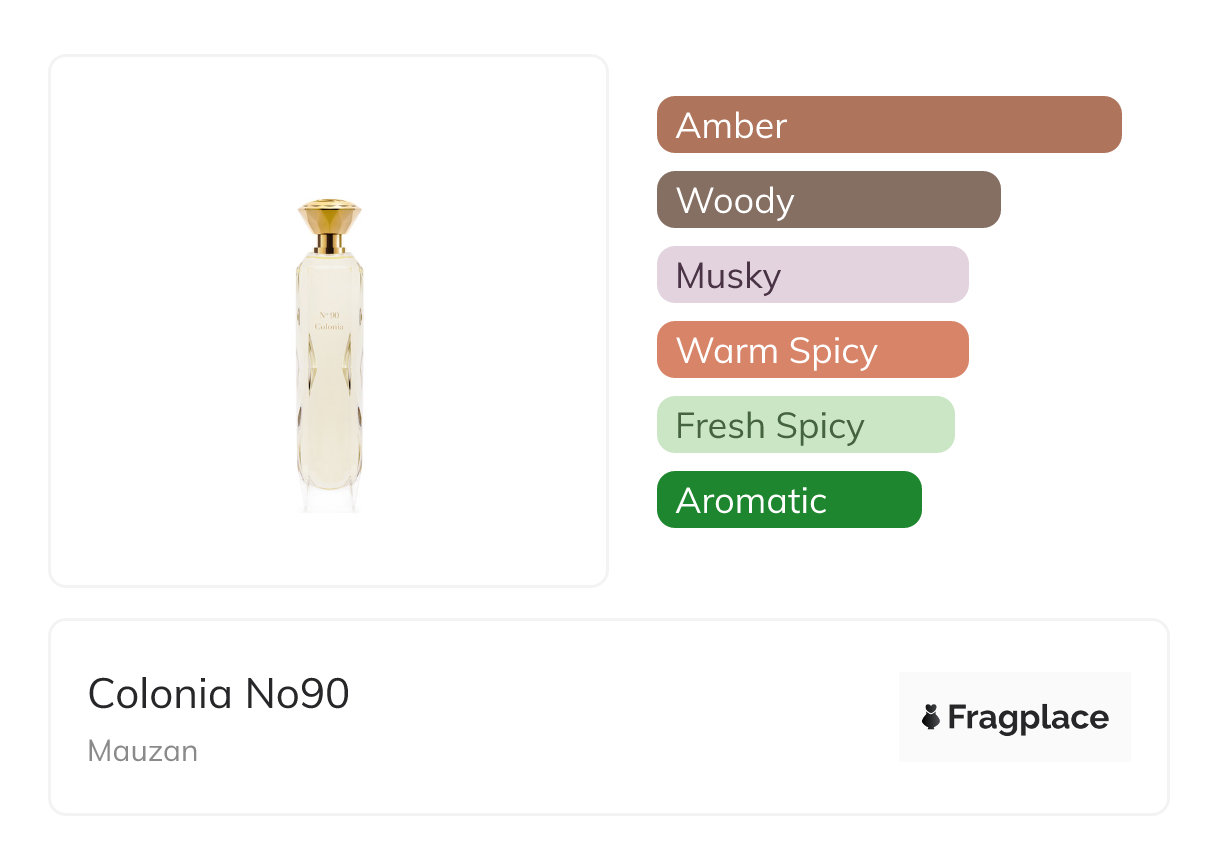Click the Fragplace wordmark text
Image resolution: width=1218 pixels, height=864 pixels.
(1028, 717)
